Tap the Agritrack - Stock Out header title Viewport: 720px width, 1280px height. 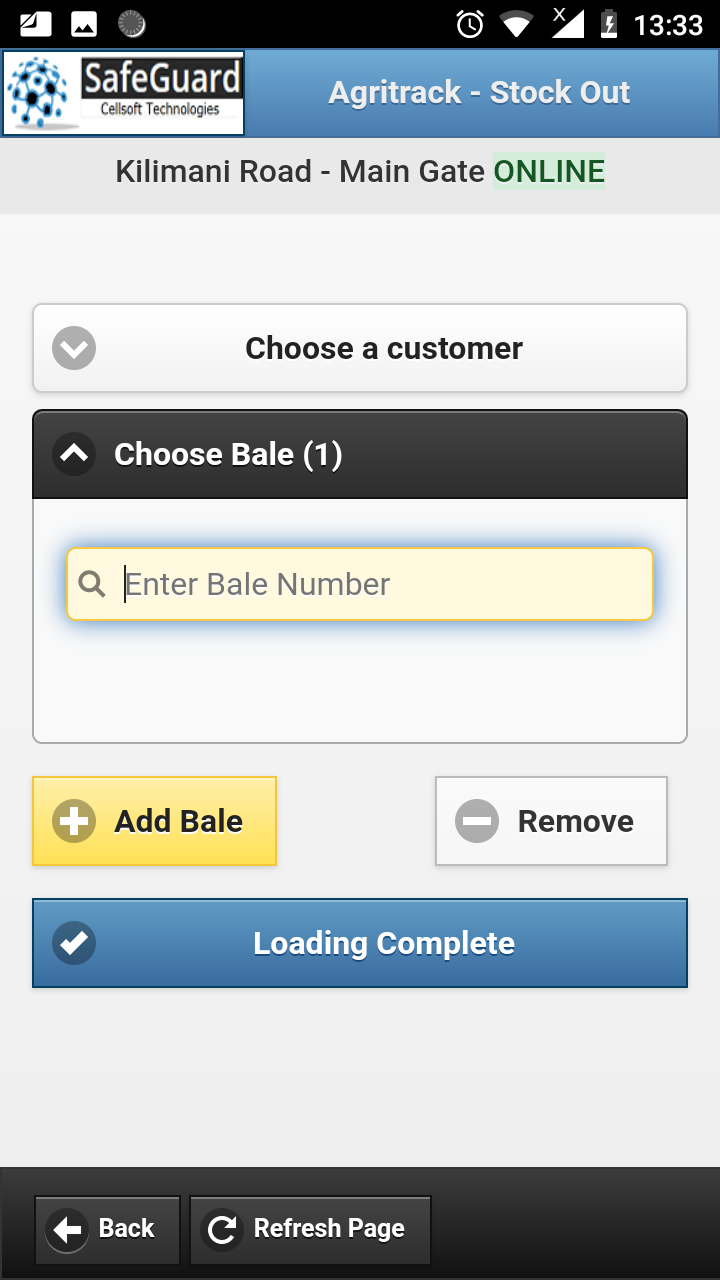479,93
